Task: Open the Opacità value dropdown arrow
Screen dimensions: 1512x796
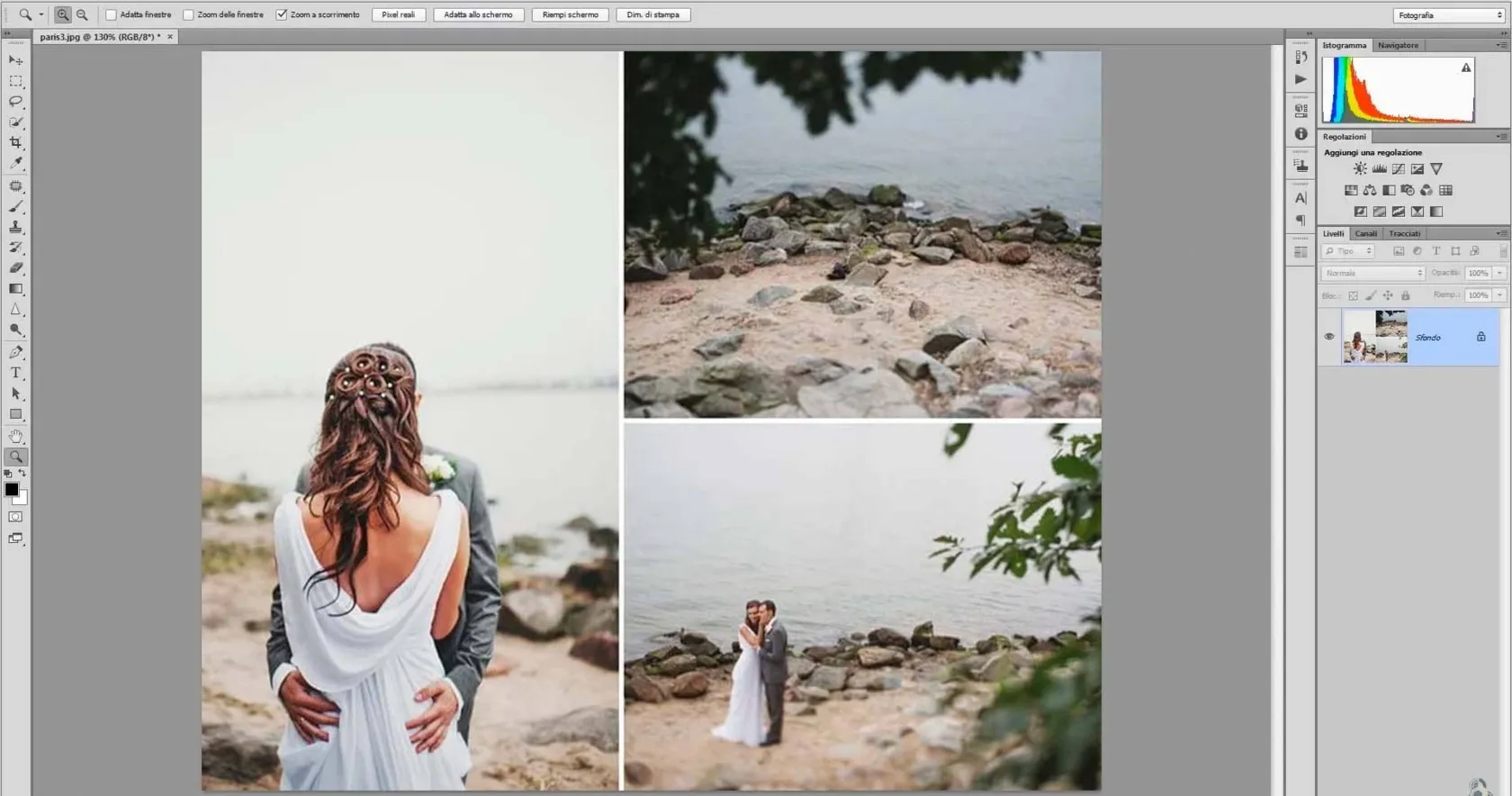Action: click(1499, 273)
